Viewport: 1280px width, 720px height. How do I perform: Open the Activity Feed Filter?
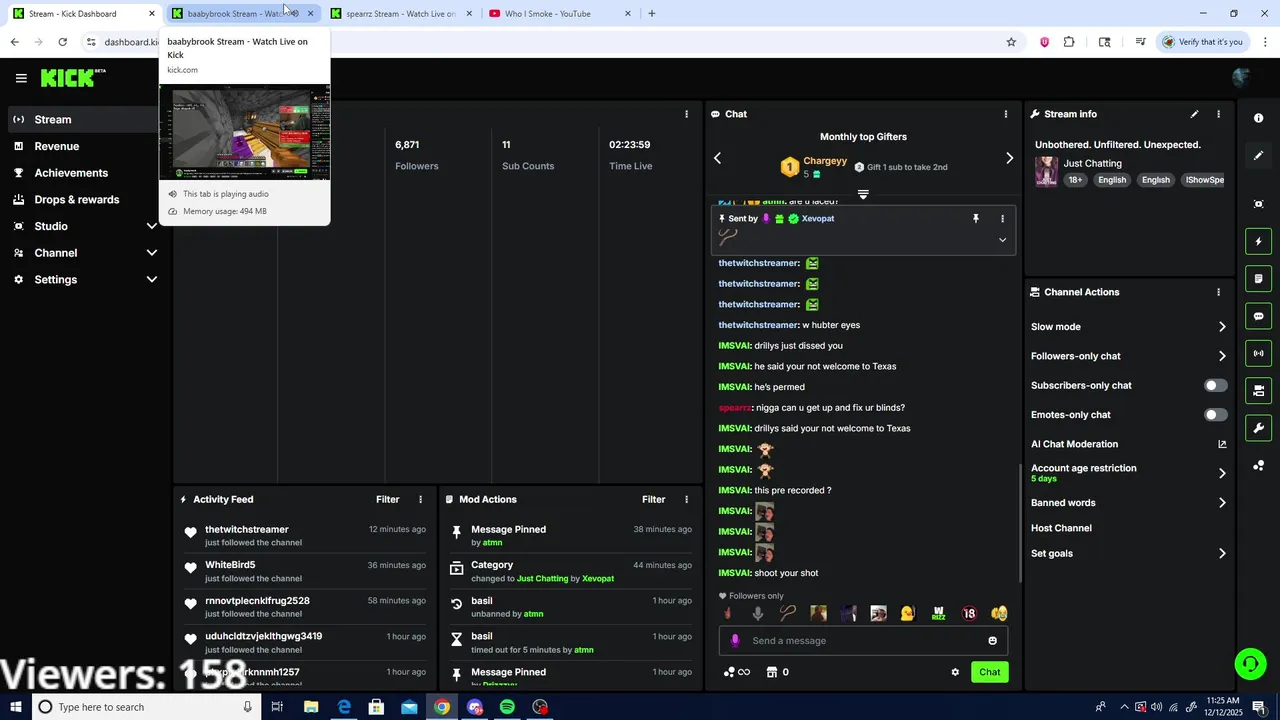pyautogui.click(x=387, y=499)
